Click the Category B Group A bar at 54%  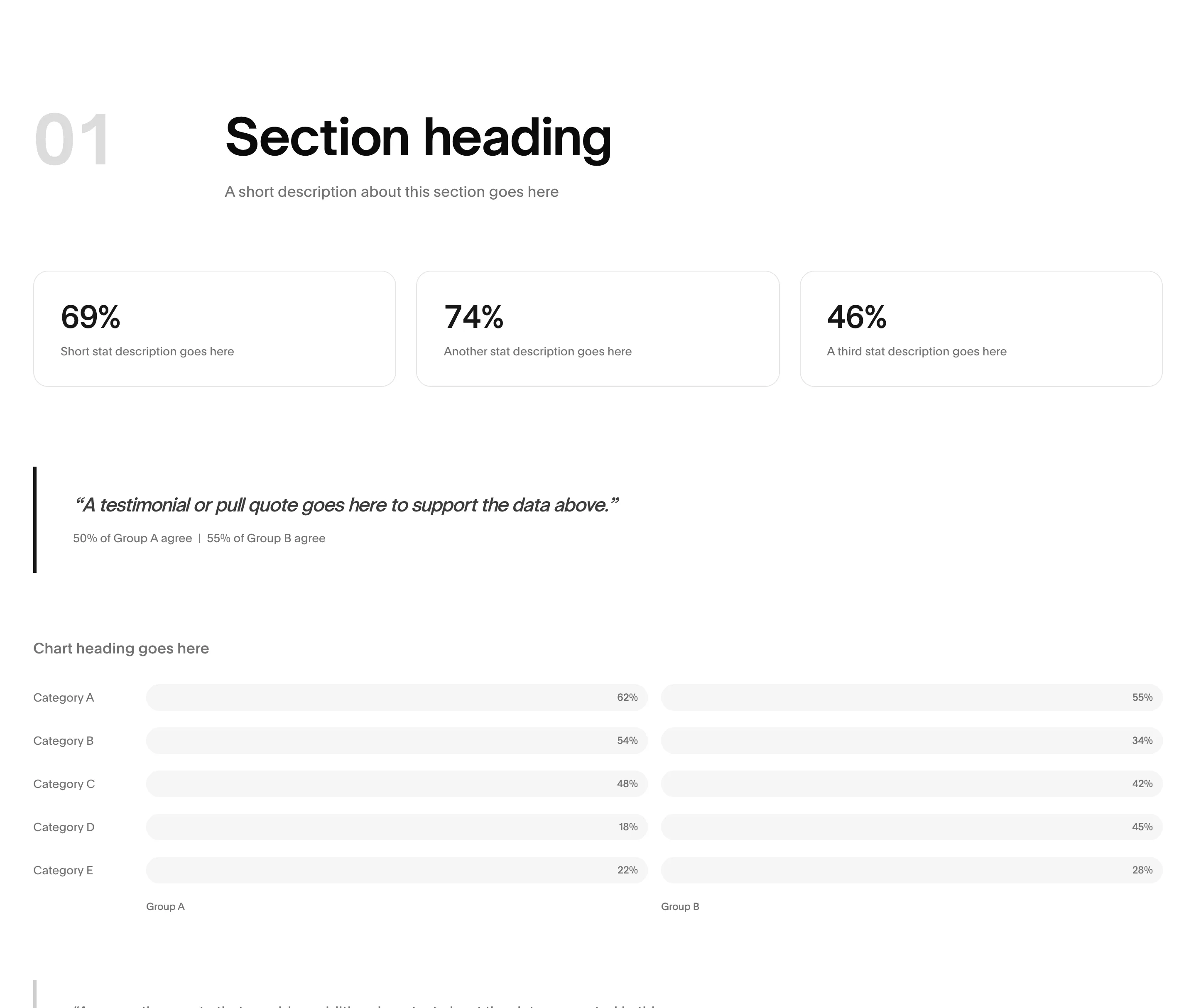click(397, 741)
